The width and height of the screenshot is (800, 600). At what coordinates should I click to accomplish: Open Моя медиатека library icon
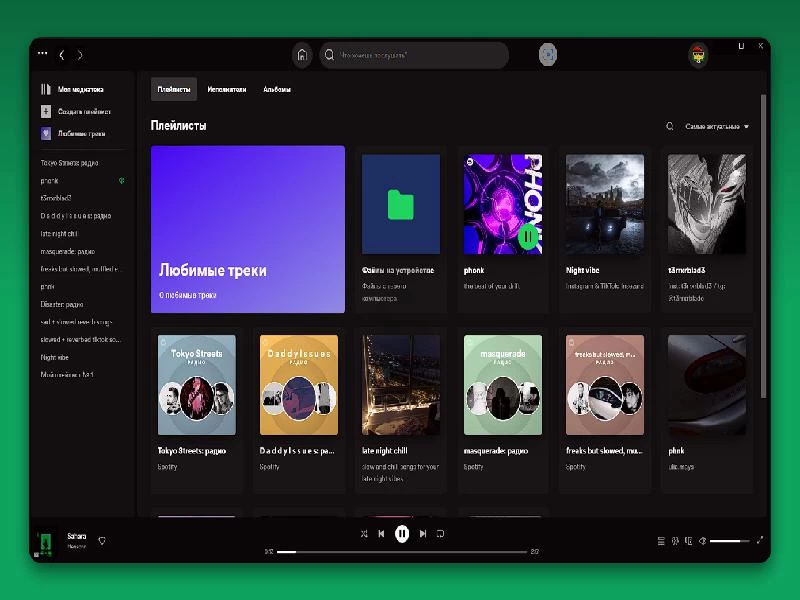pos(46,89)
